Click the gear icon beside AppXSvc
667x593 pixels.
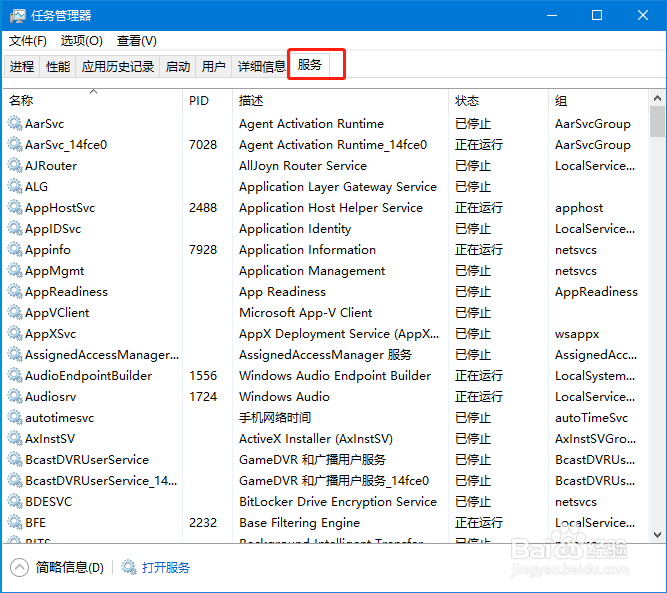pos(15,333)
